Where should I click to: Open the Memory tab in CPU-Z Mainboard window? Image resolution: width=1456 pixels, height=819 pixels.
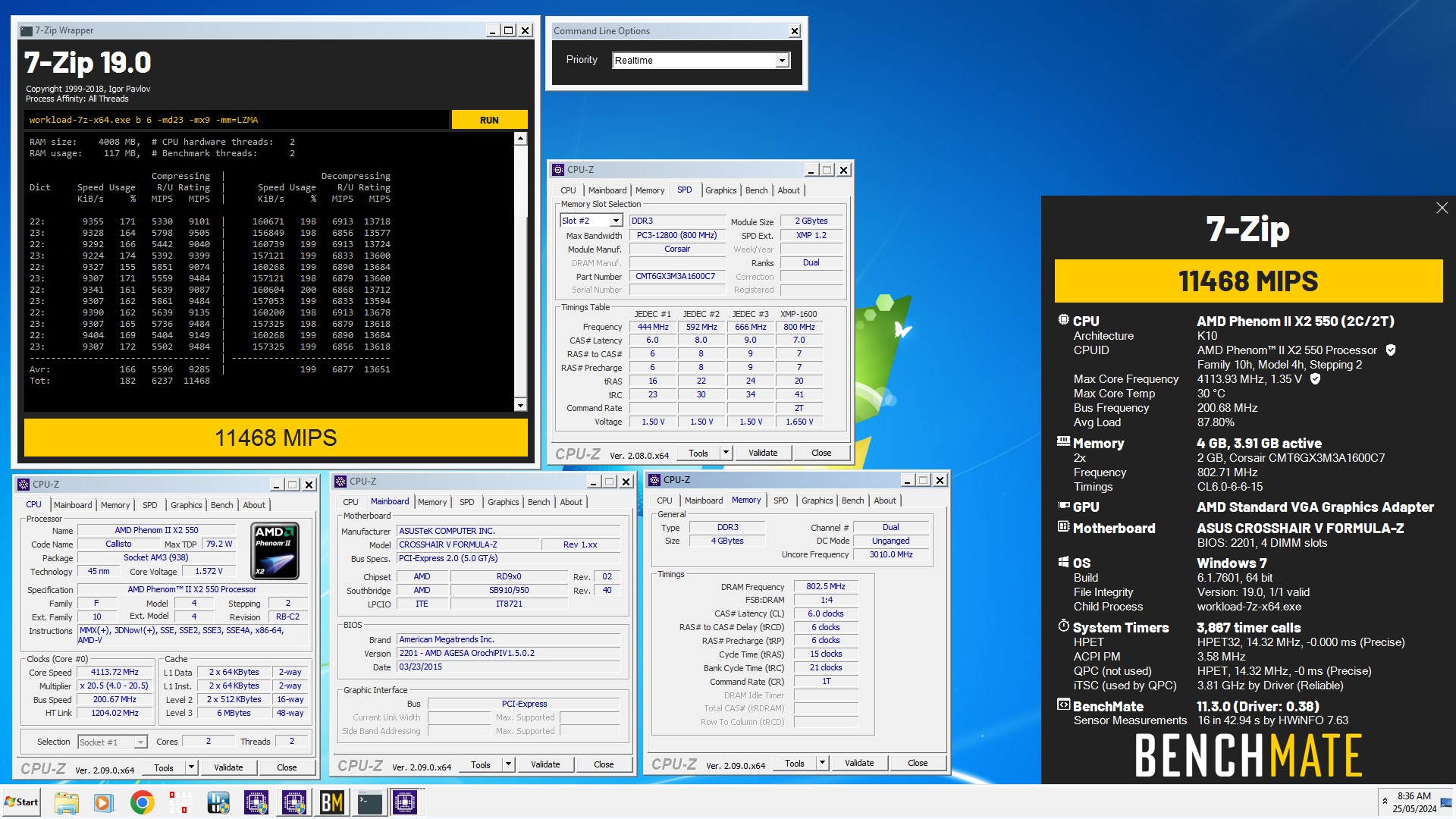click(x=432, y=502)
